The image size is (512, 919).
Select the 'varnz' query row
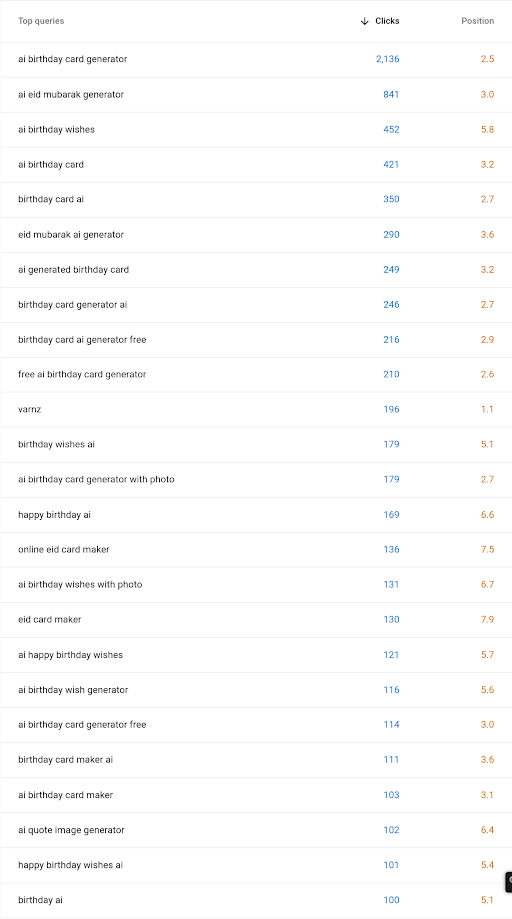(256, 410)
